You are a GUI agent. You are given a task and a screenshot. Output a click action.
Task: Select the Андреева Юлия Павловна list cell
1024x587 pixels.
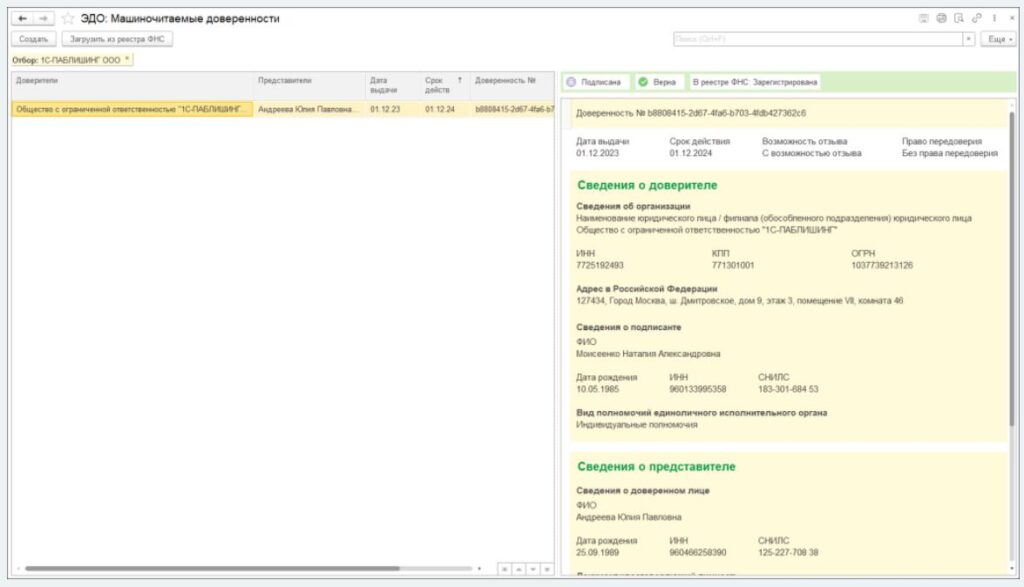click(x=310, y=109)
